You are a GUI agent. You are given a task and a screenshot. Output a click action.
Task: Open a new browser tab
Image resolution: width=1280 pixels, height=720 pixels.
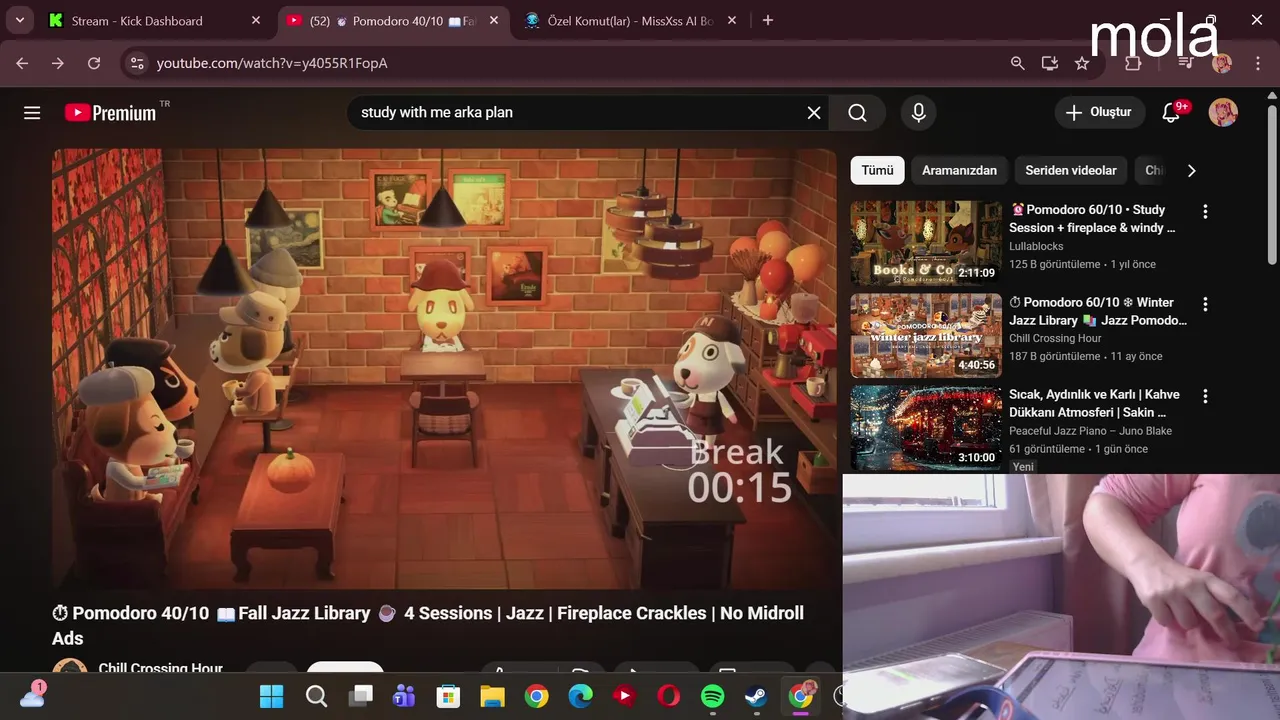(768, 20)
